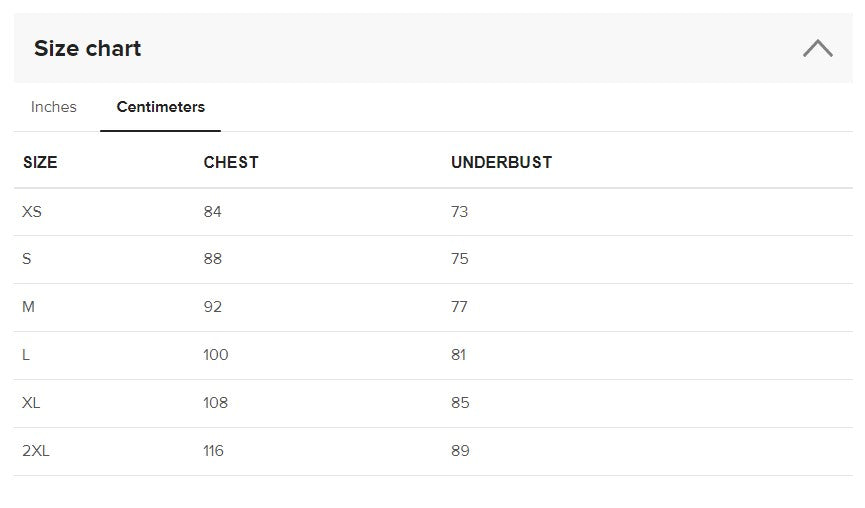Click underbust value 85 for XL
Screen dimensions: 865x508
[460, 403]
